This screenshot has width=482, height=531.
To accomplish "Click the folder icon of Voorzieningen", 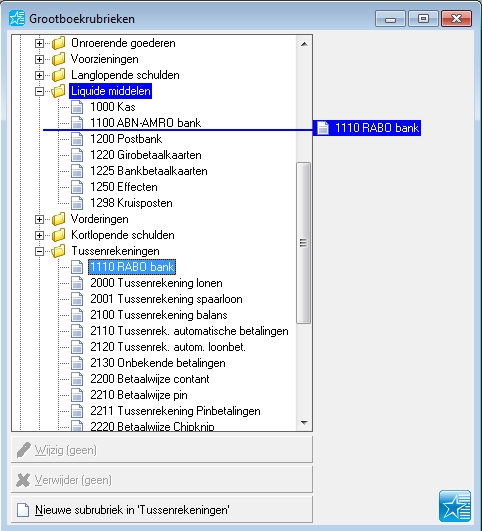I will point(59,59).
